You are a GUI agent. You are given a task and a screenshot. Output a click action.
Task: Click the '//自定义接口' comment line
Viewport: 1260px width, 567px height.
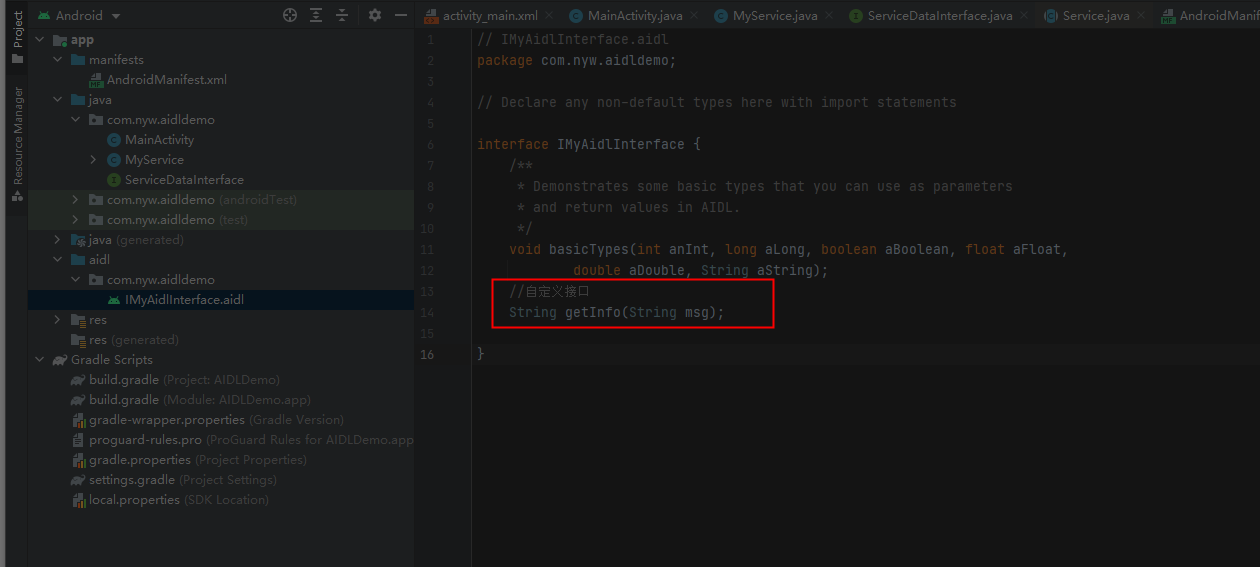pyautogui.click(x=550, y=292)
